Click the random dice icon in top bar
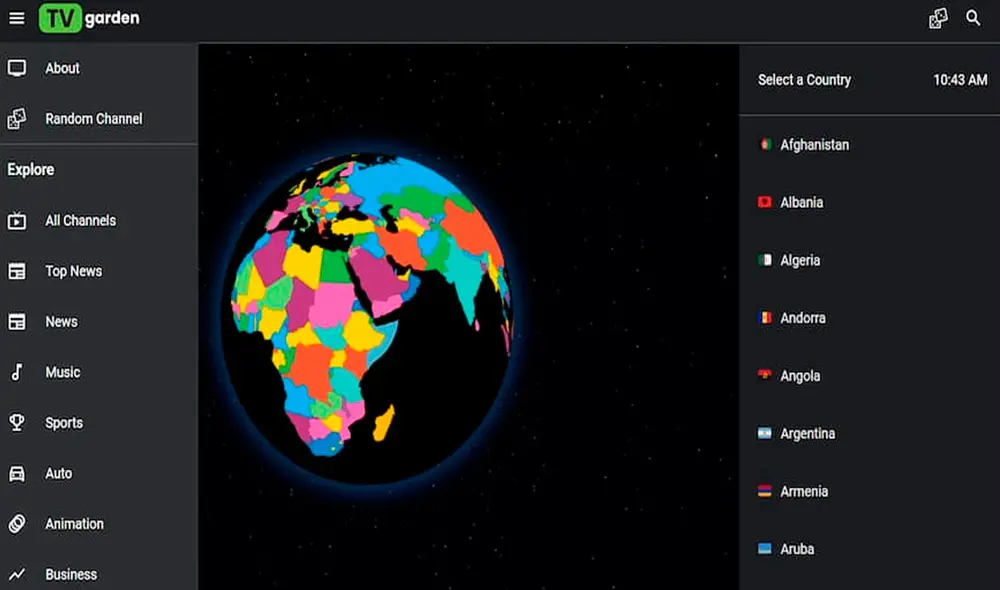1000x590 pixels. [937, 18]
